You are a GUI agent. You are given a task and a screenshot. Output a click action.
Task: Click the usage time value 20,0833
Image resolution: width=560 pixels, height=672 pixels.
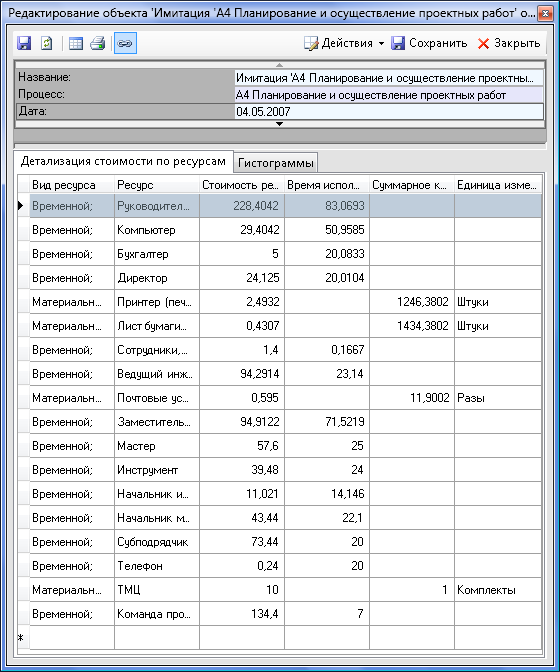326,254
